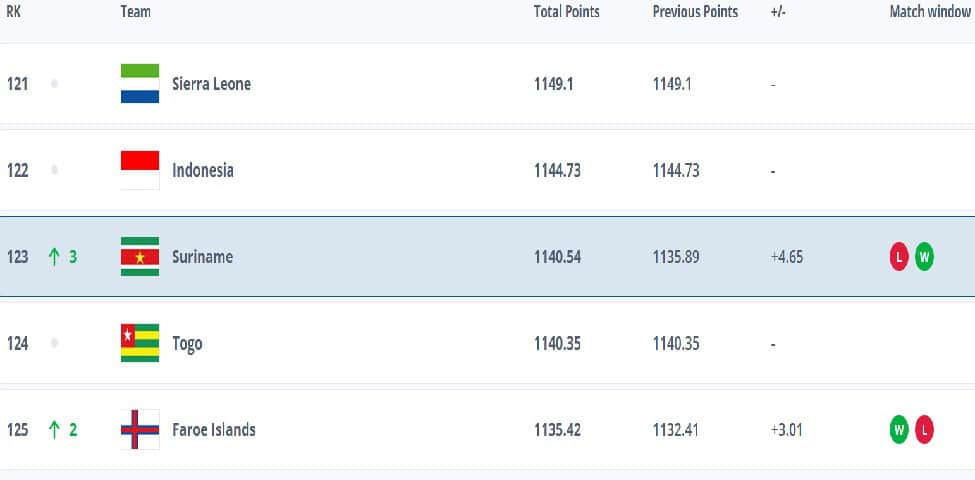Select the highlighted Suriname row's total points

pyautogui.click(x=554, y=257)
